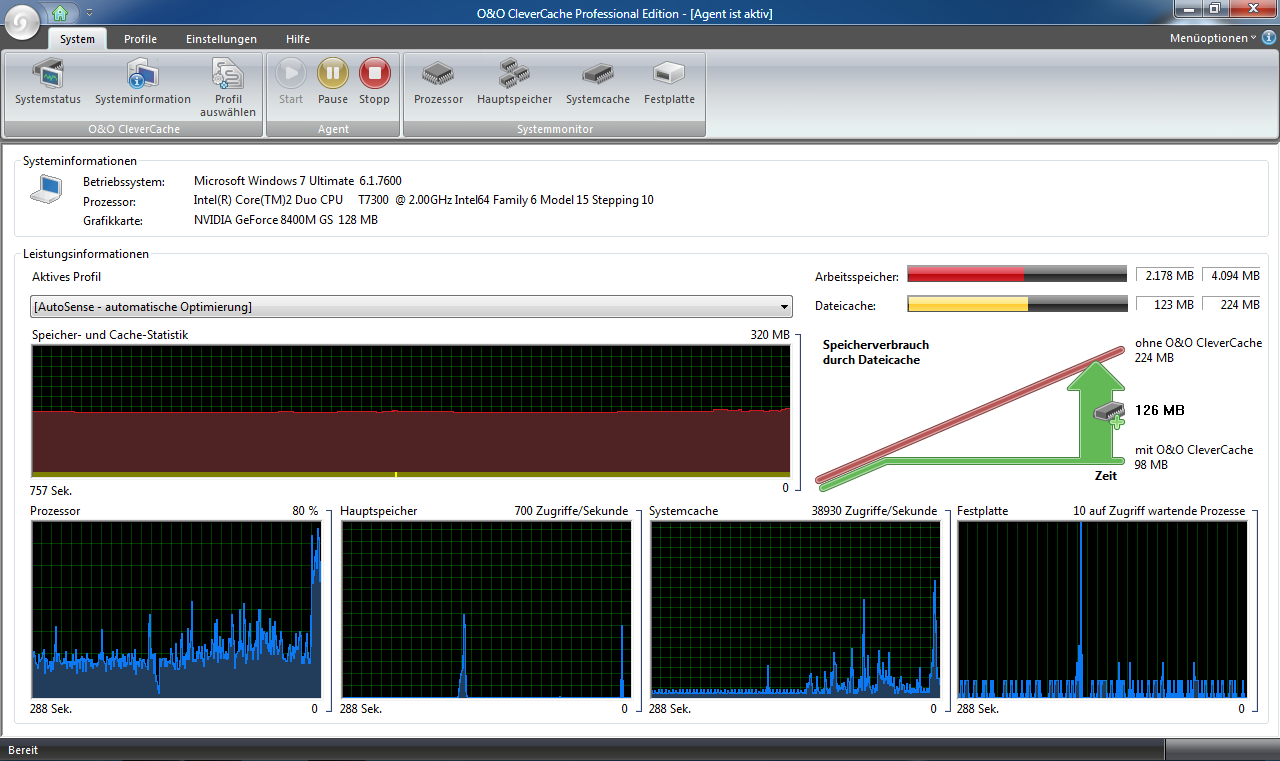Click the 757 Sek. time label
Image resolution: width=1280 pixels, height=761 pixels.
point(51,491)
